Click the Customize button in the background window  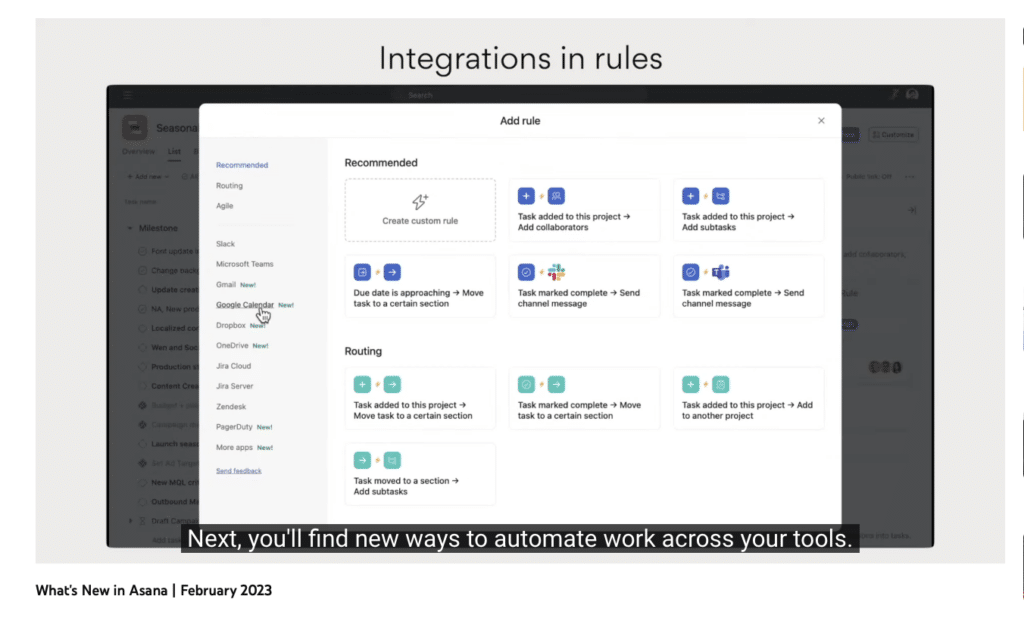pyautogui.click(x=893, y=135)
